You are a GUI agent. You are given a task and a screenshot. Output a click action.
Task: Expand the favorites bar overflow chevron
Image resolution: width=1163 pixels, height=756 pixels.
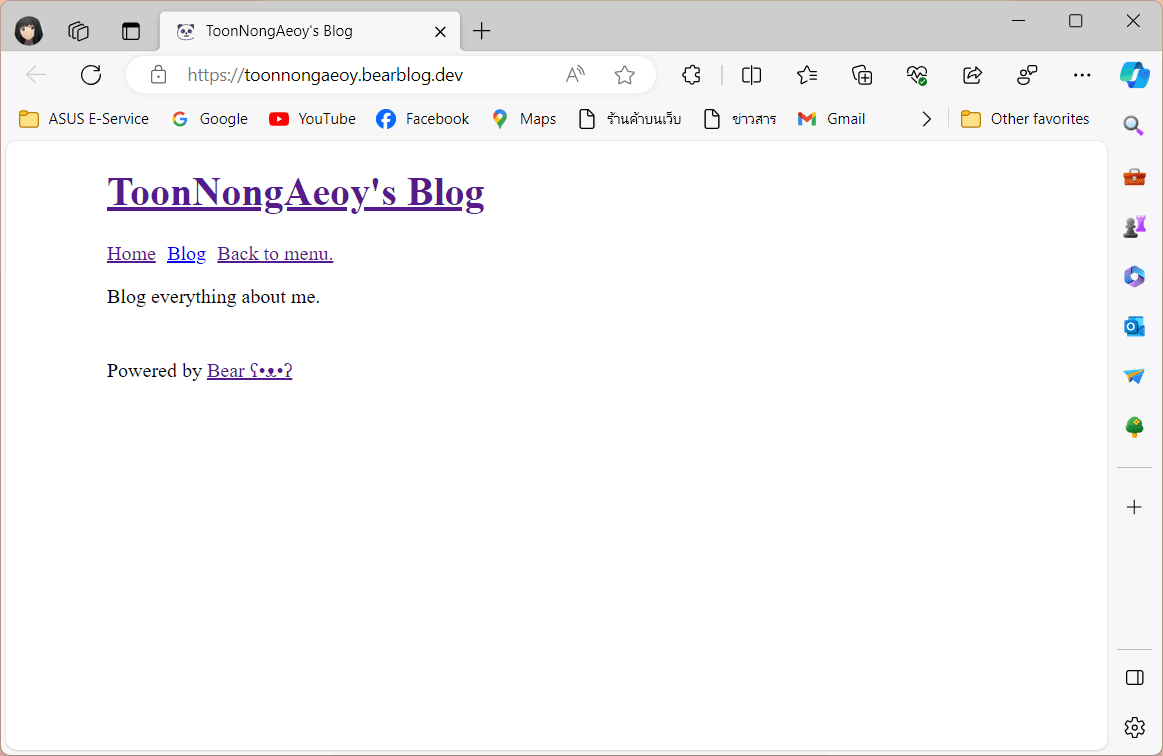[x=926, y=119]
